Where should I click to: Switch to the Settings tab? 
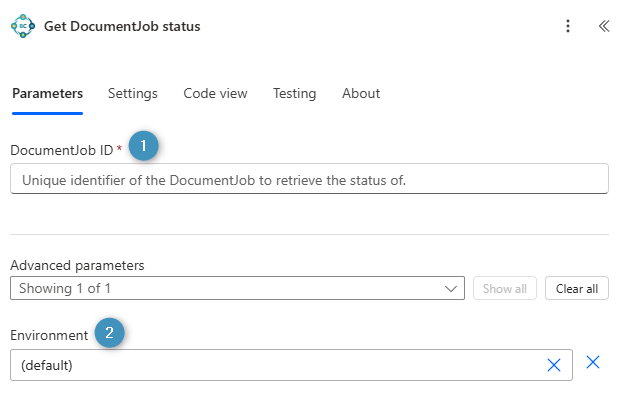[133, 94]
